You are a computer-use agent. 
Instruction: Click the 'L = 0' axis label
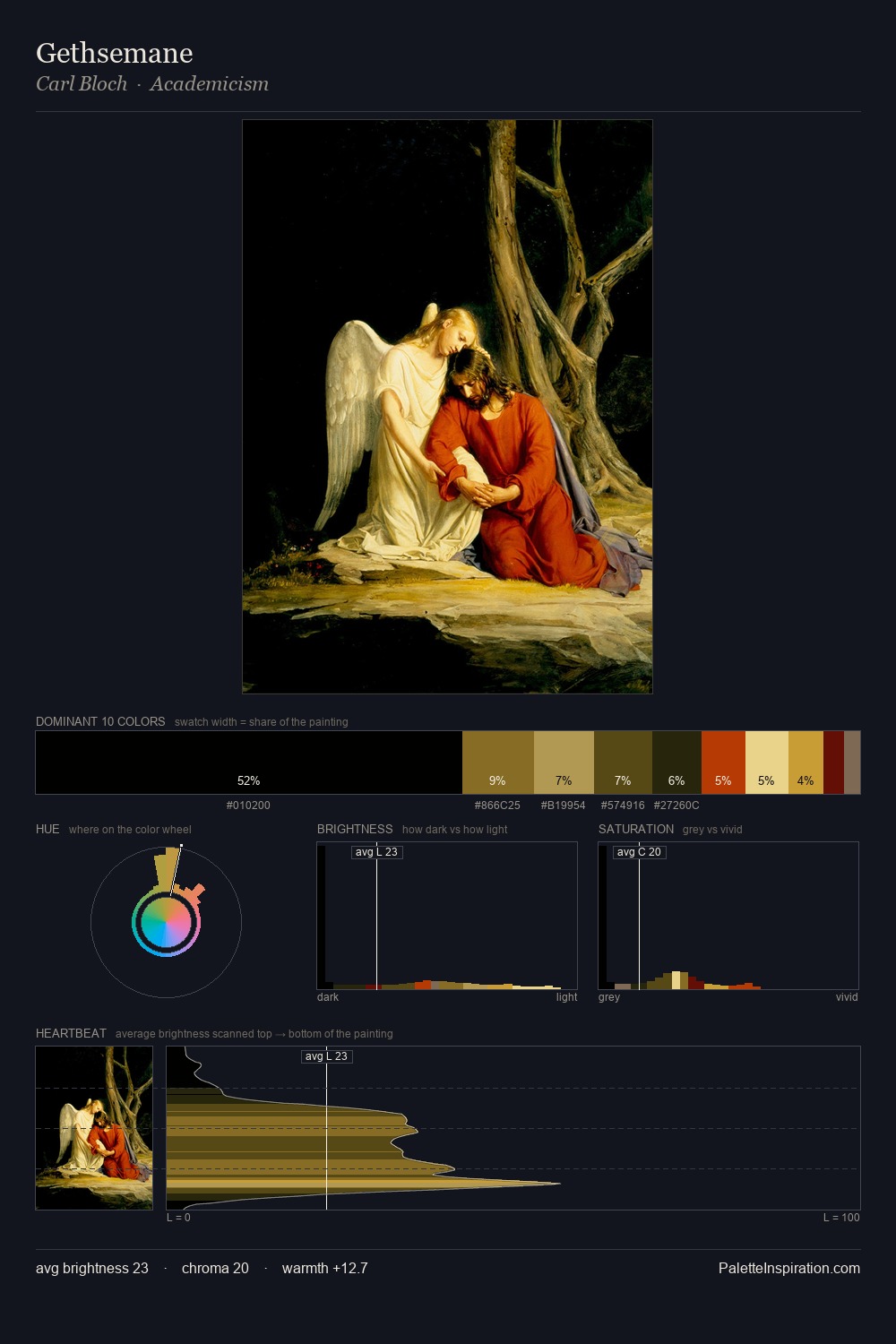tap(178, 1218)
